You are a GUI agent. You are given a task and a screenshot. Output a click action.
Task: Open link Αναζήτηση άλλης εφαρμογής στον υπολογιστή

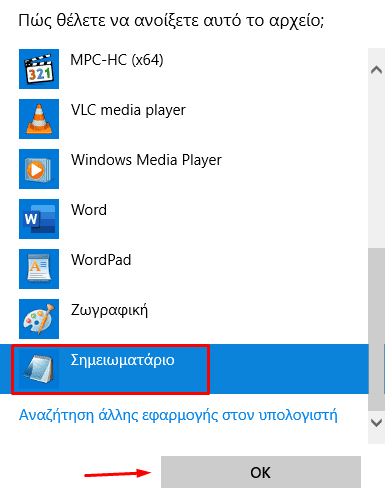178,416
